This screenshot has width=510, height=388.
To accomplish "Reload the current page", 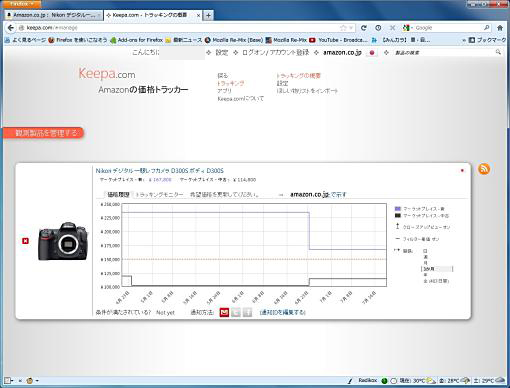I will click(364, 28).
